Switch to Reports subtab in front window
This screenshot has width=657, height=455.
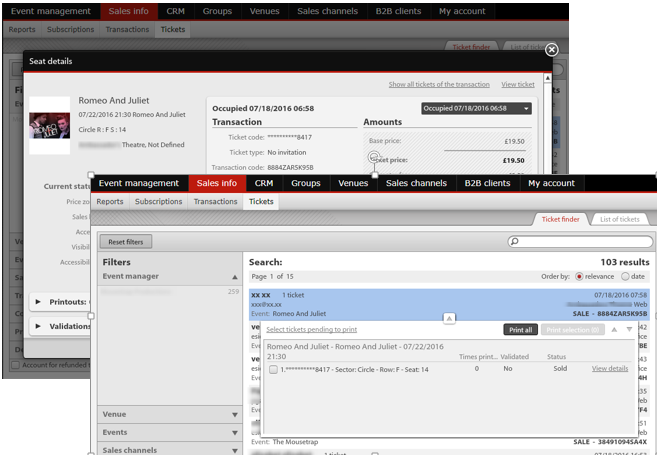click(110, 202)
